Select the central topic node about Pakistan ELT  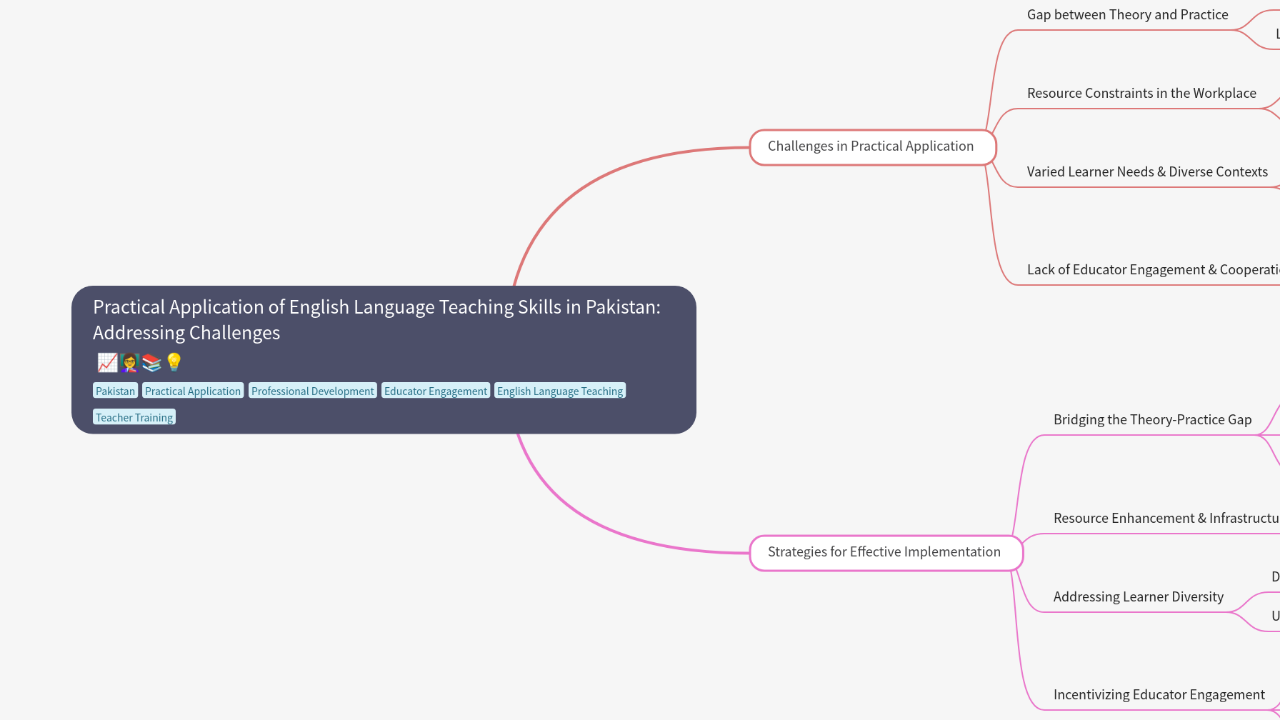pyautogui.click(x=384, y=360)
